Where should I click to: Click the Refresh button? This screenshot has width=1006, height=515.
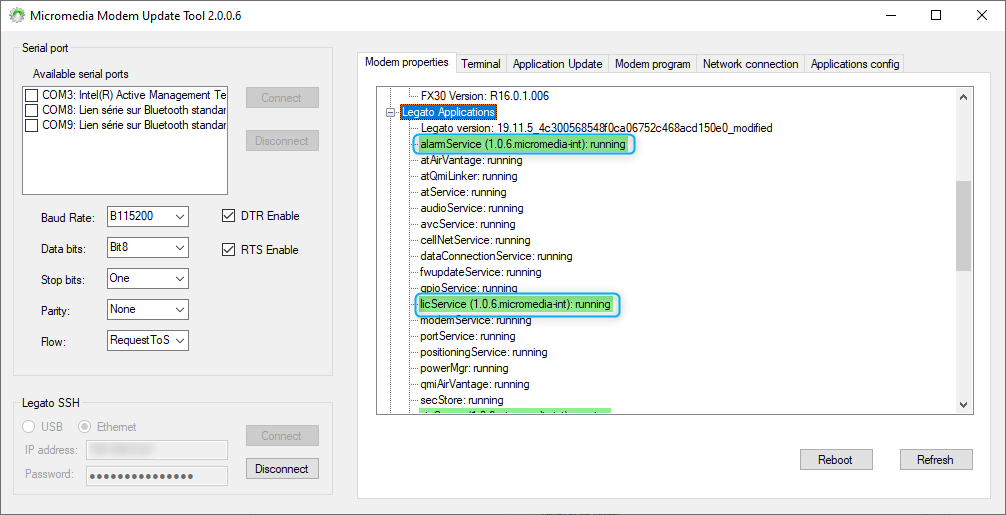coord(934,460)
